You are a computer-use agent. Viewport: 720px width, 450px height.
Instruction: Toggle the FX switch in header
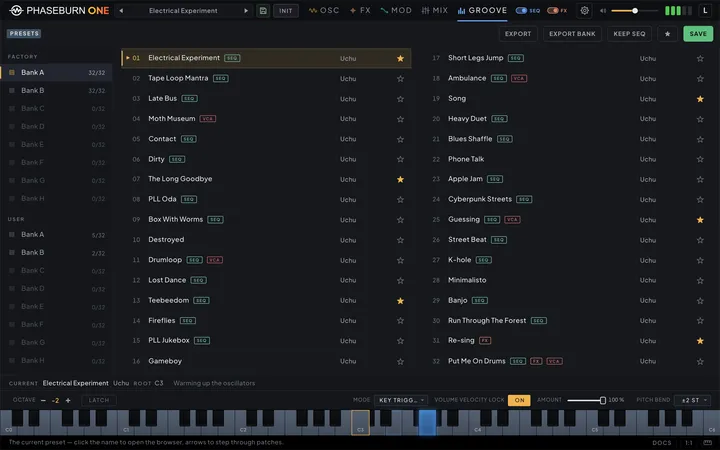pyautogui.click(x=552, y=11)
